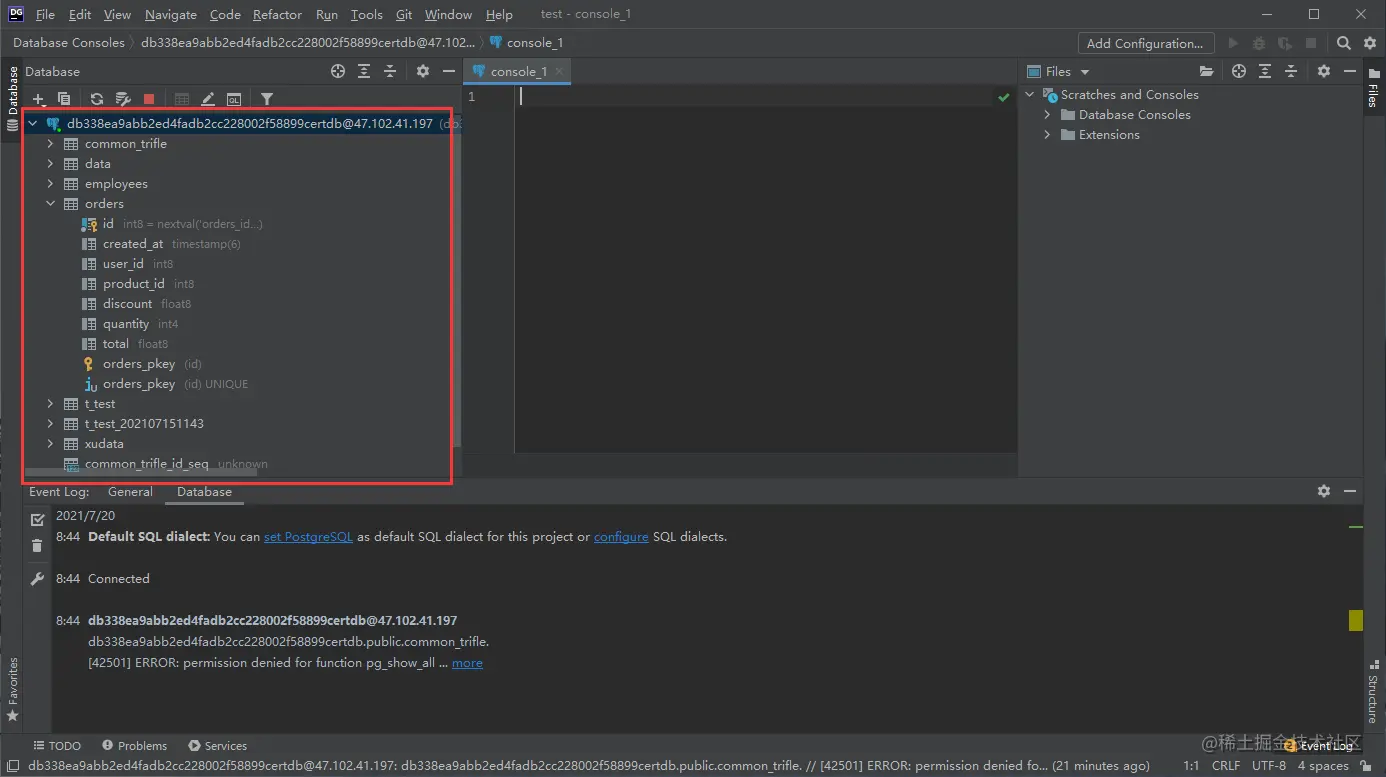The height and width of the screenshot is (777, 1386).
Task: Open the Files panel gear options
Action: (x=1324, y=71)
